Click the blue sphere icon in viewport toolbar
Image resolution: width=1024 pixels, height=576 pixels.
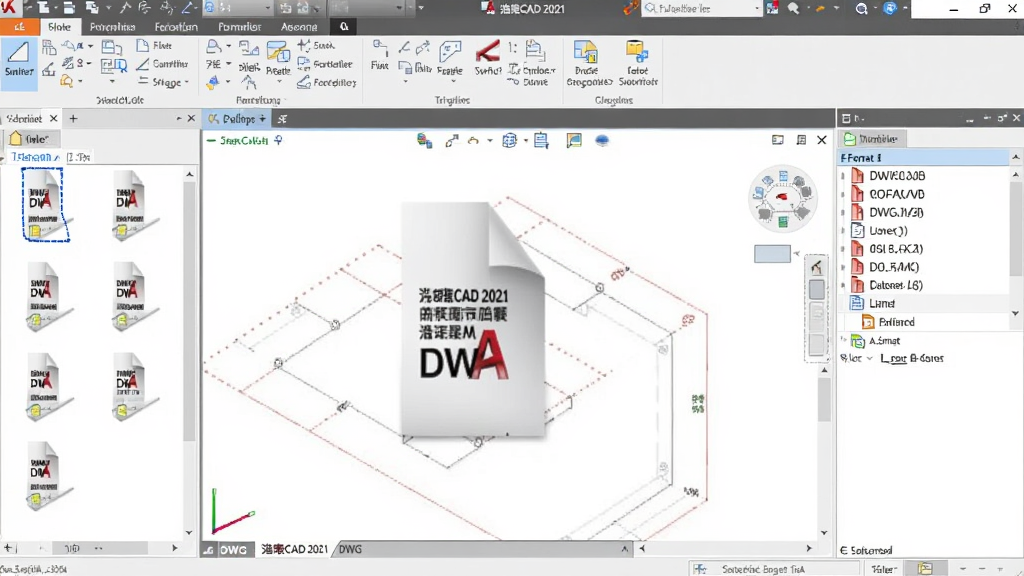[602, 140]
